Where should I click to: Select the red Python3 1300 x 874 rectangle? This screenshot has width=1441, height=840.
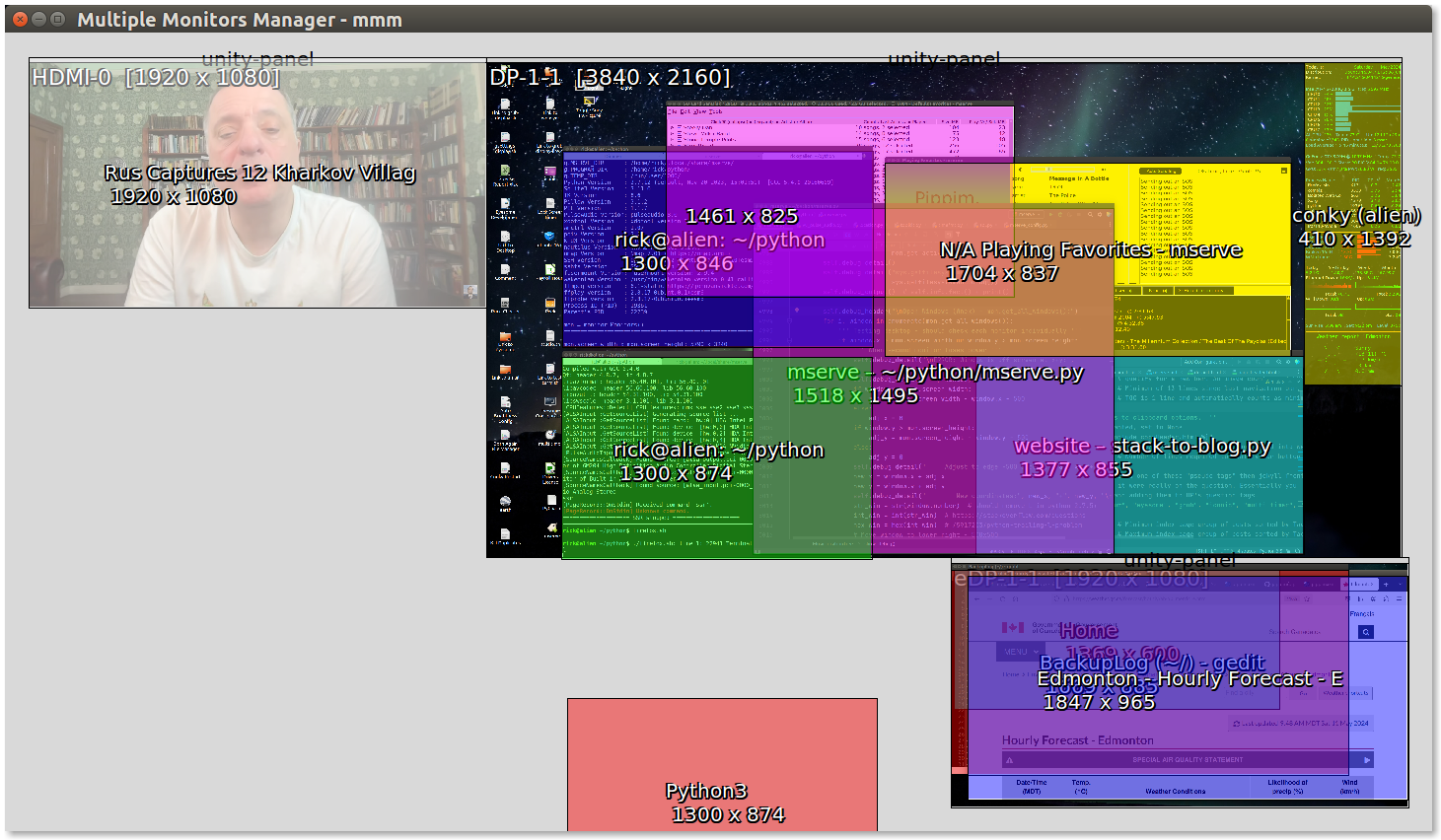click(x=722, y=765)
